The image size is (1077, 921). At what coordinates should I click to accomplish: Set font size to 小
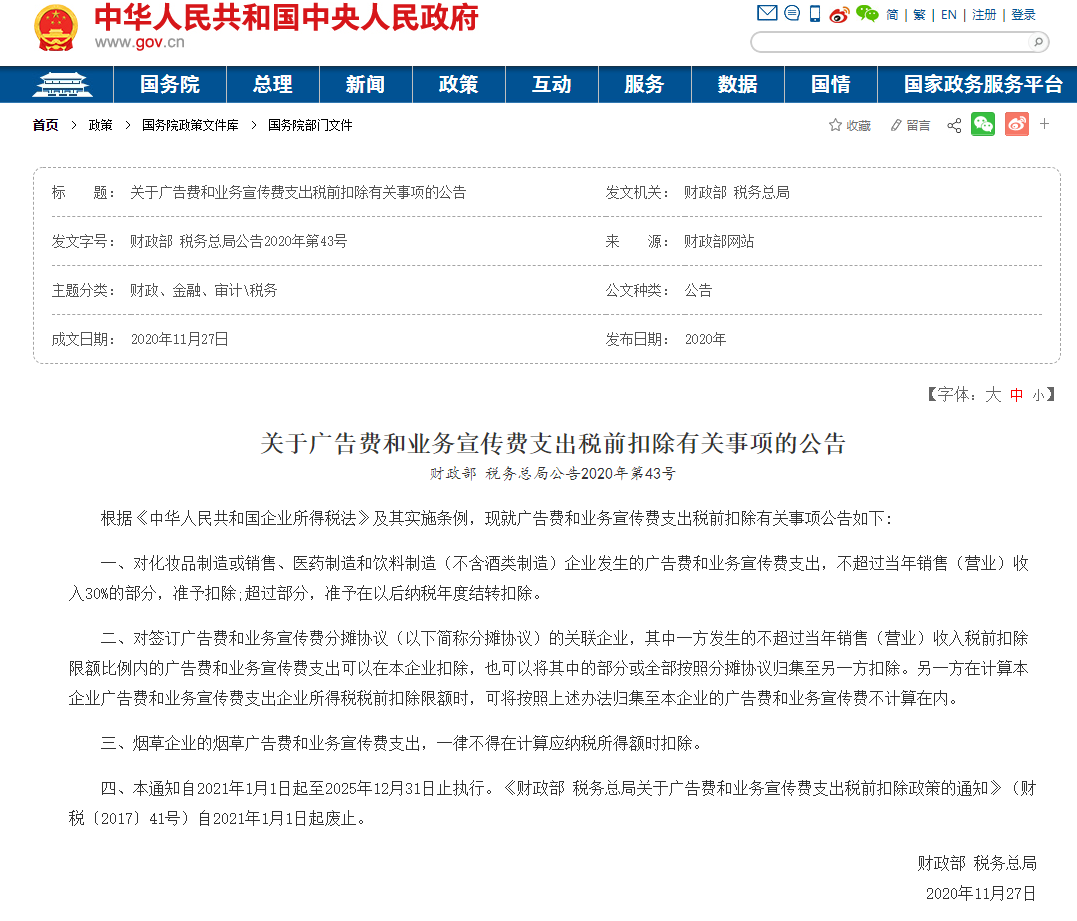[1039, 395]
